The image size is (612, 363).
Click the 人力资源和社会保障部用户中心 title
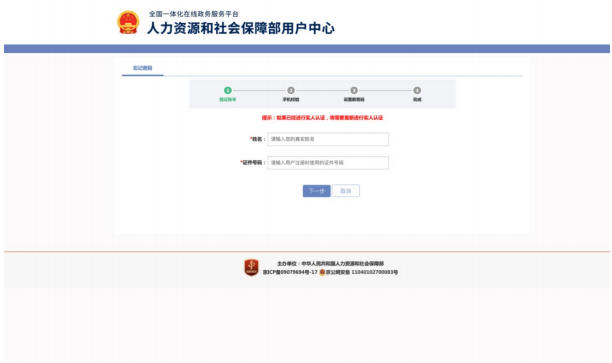[241, 28]
